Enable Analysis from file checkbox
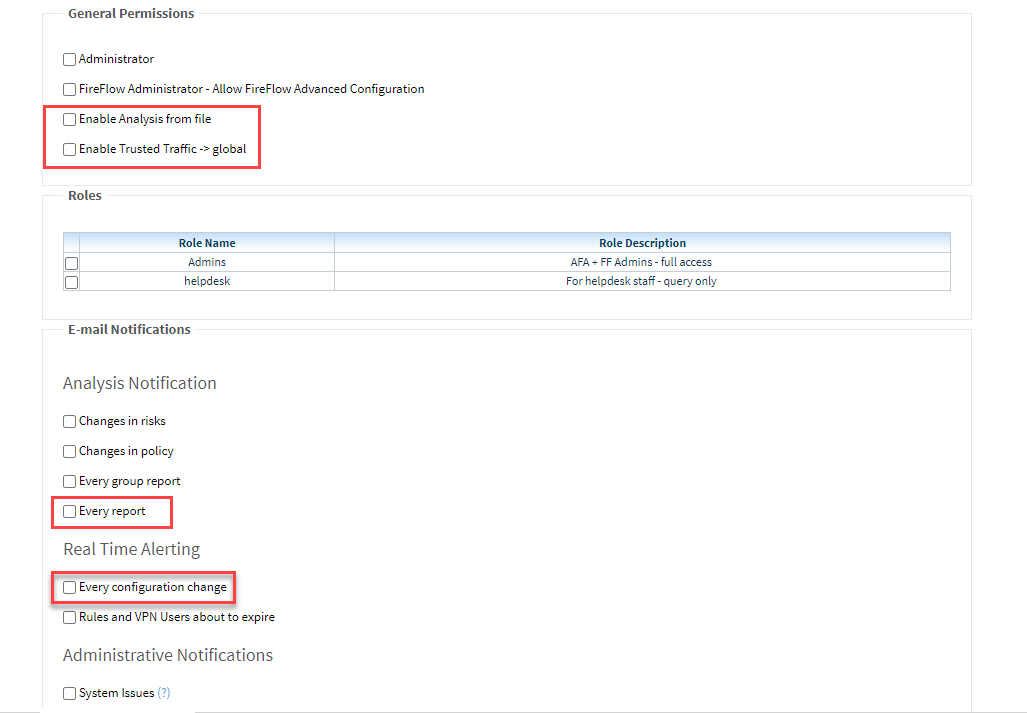Viewport: 1027px width, 713px height. (x=69, y=119)
